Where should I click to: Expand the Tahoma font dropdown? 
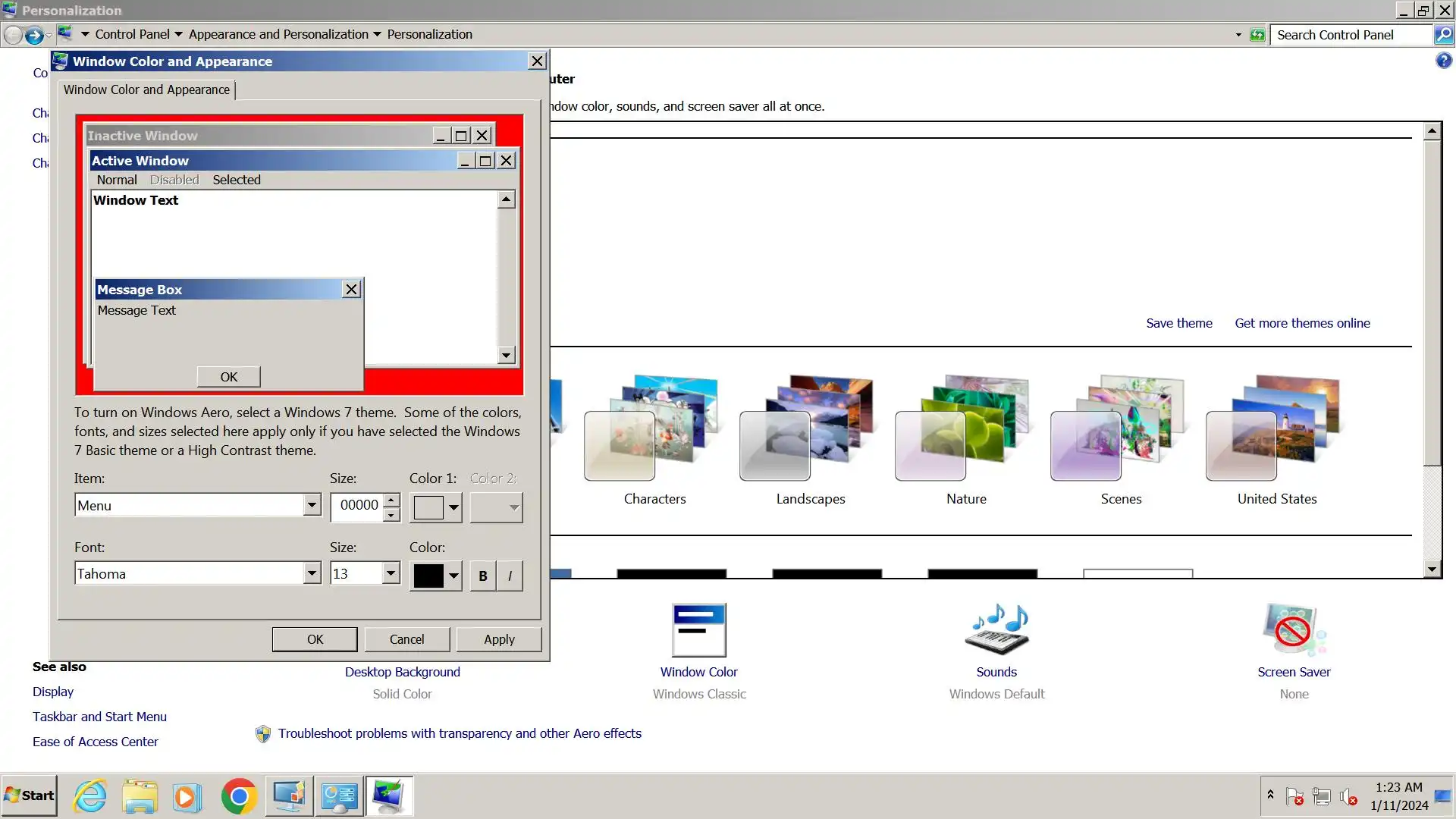312,573
